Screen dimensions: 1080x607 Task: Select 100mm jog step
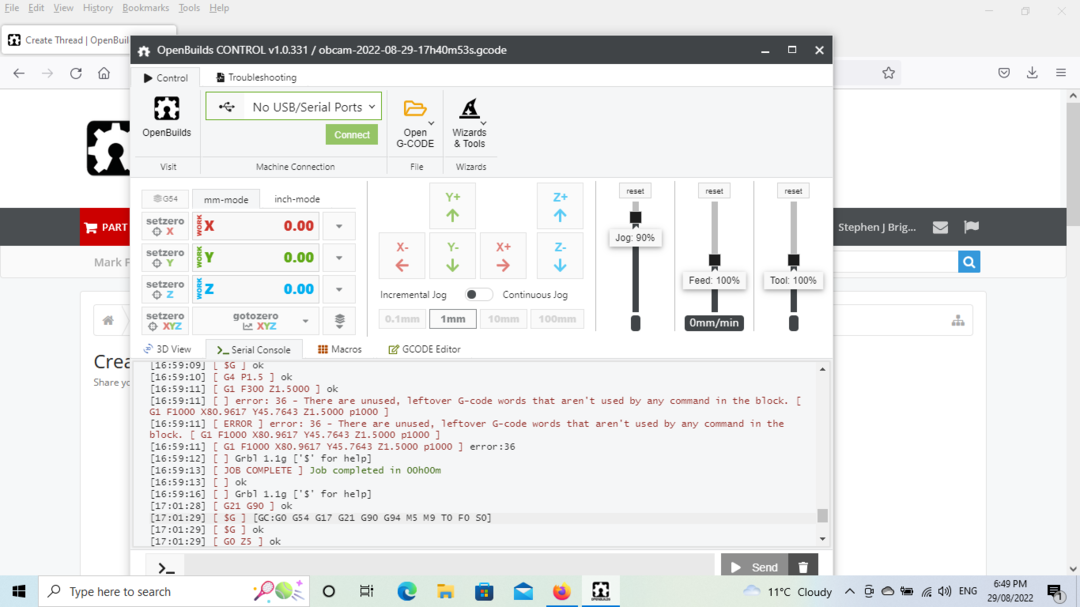[557, 319]
